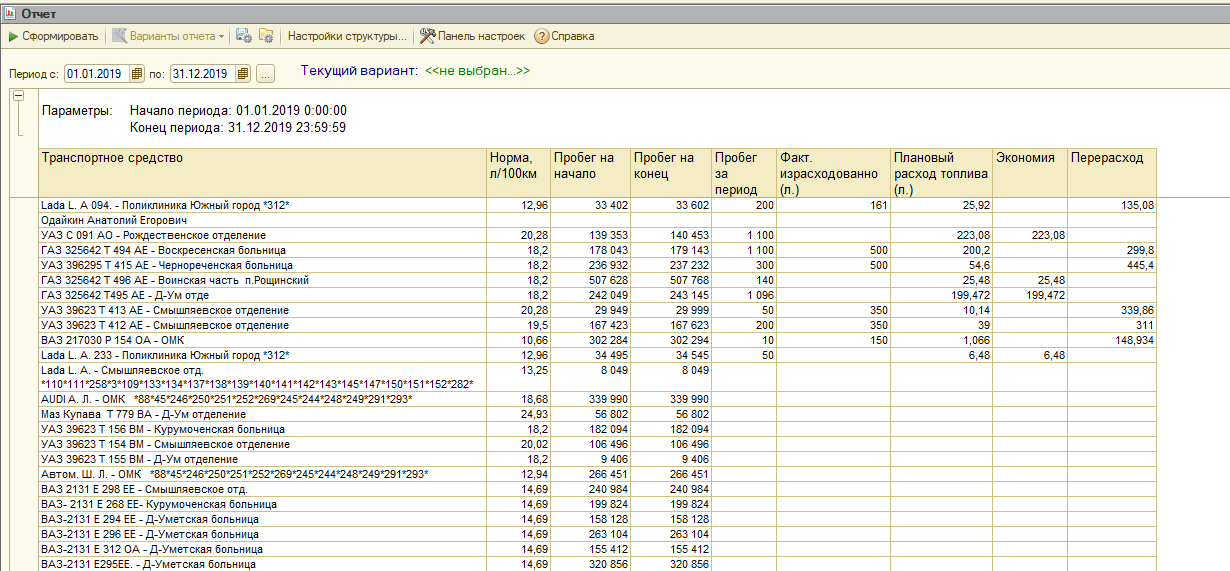Click the <<не выбран...>> current variant link
The width and height of the screenshot is (1230, 571).
477,72
